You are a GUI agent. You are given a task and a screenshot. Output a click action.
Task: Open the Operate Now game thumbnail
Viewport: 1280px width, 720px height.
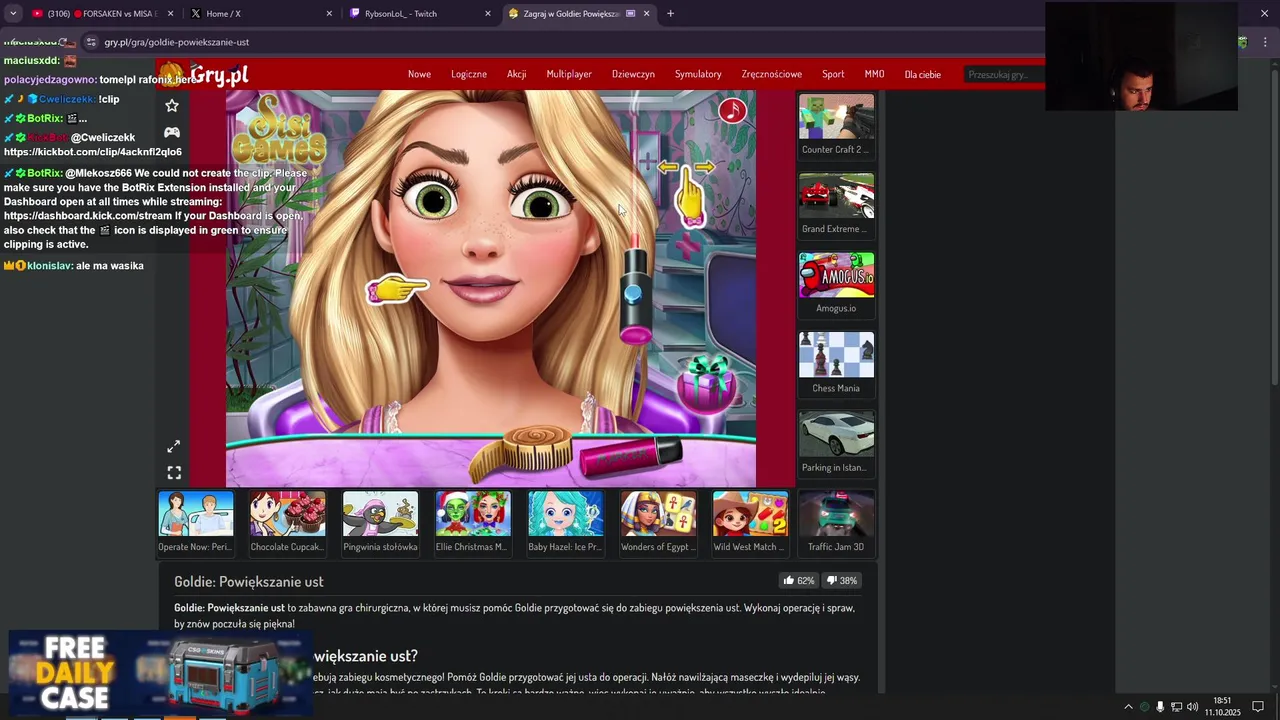pos(196,522)
